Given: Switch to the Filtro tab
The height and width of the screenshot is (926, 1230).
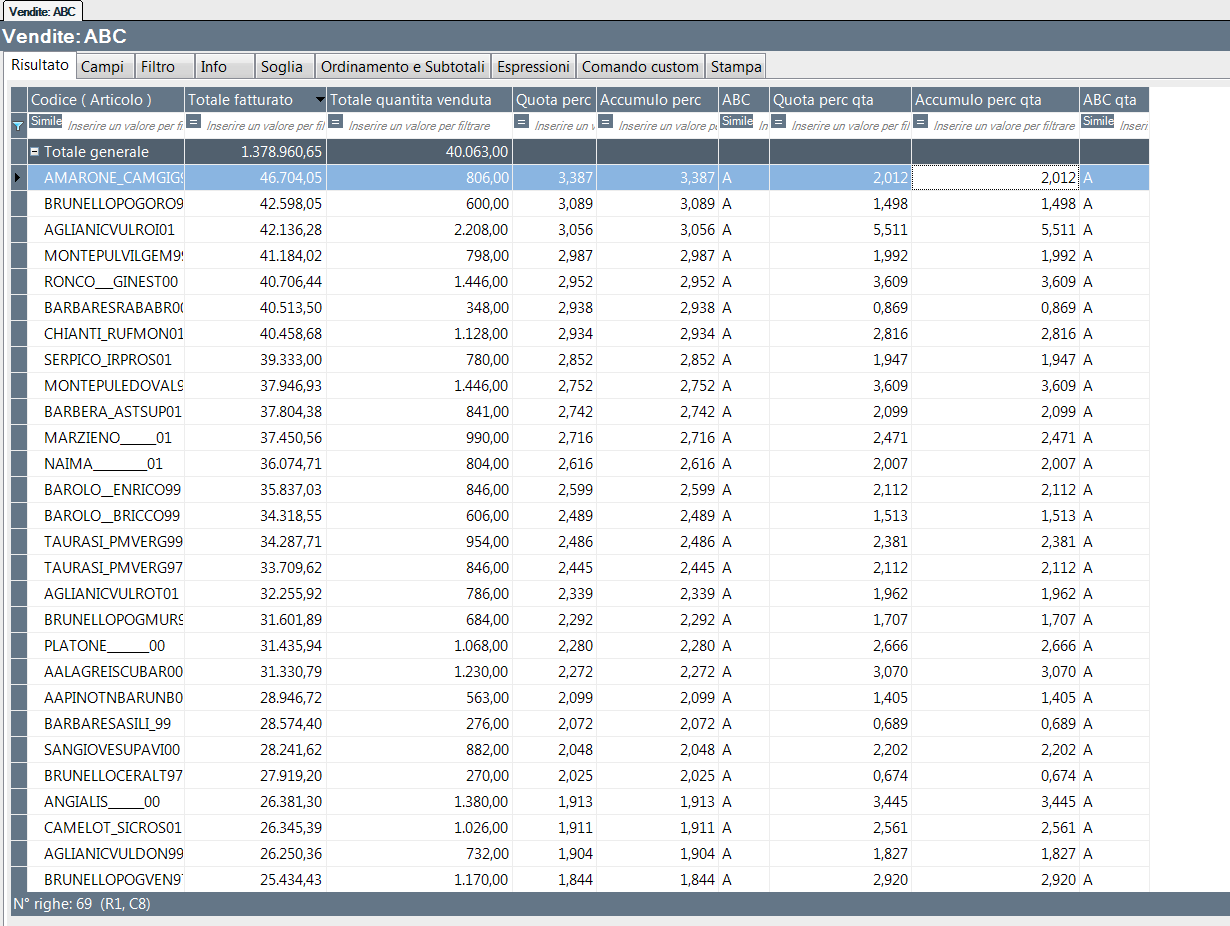Looking at the screenshot, I should 158,67.
